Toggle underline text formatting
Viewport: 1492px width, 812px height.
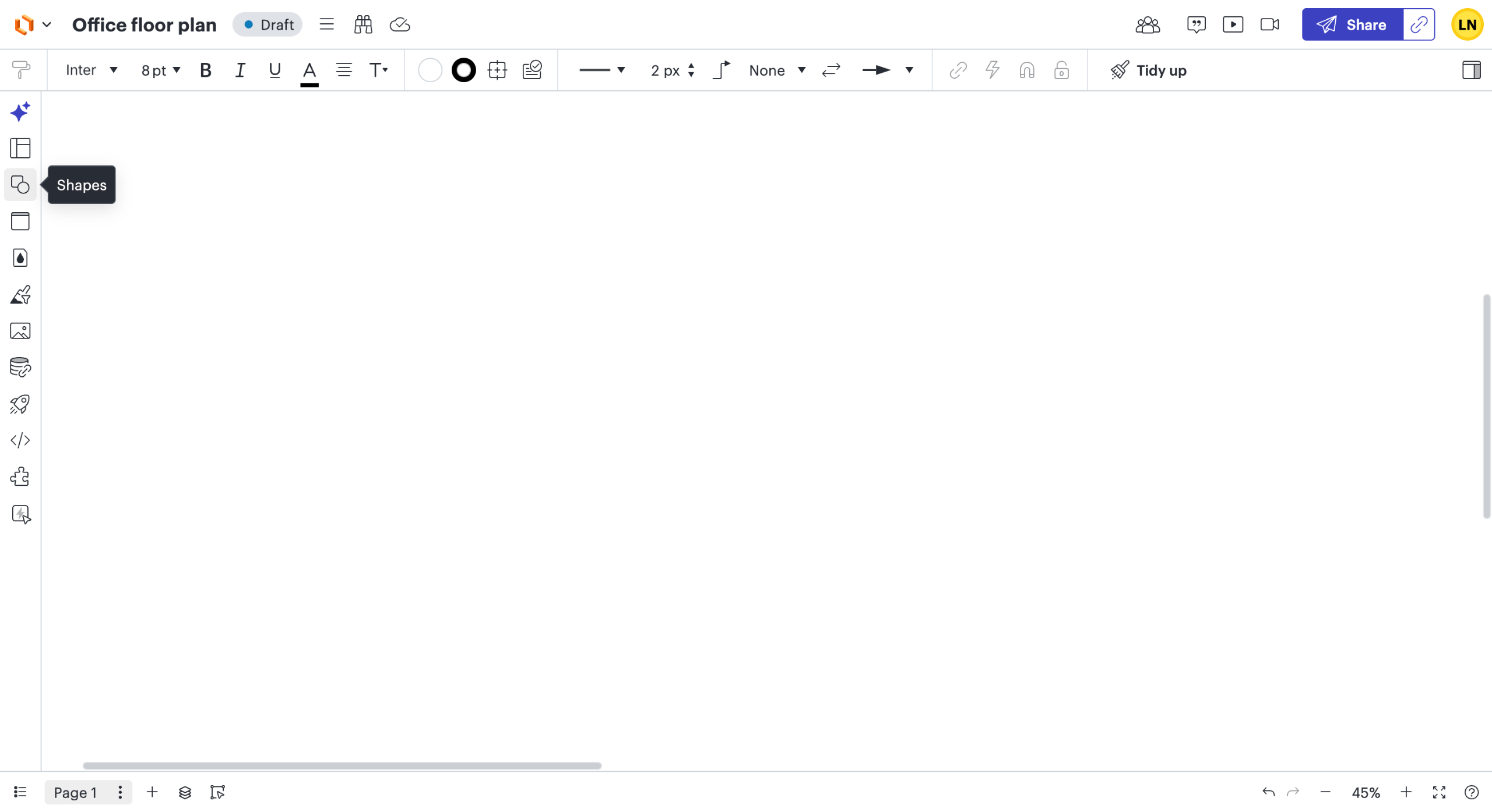275,70
